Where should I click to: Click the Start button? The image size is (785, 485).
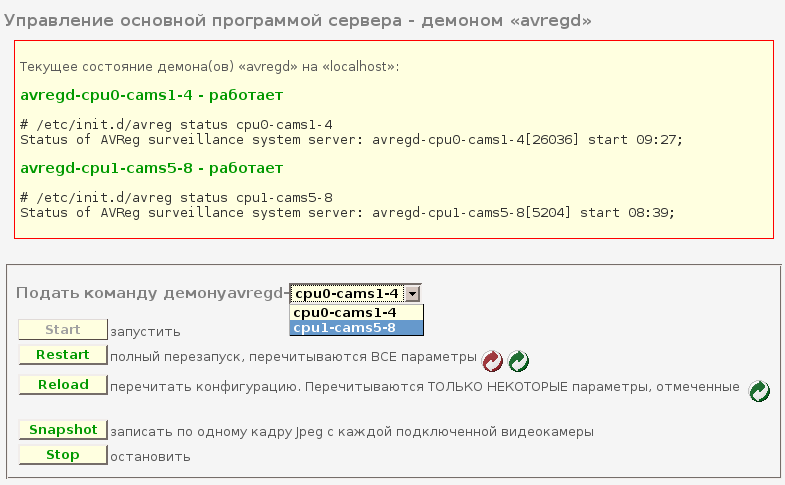click(x=63, y=329)
